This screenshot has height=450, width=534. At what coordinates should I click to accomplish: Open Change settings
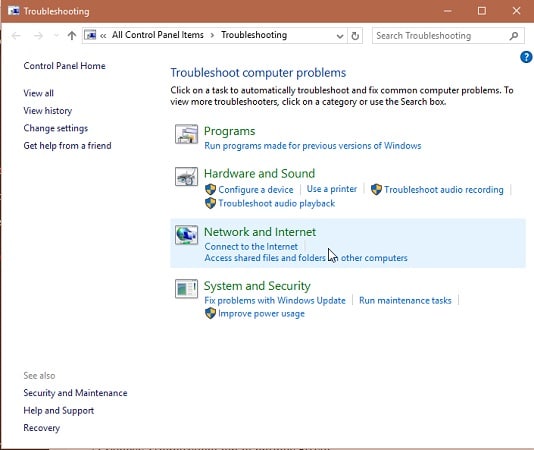click(x=56, y=128)
